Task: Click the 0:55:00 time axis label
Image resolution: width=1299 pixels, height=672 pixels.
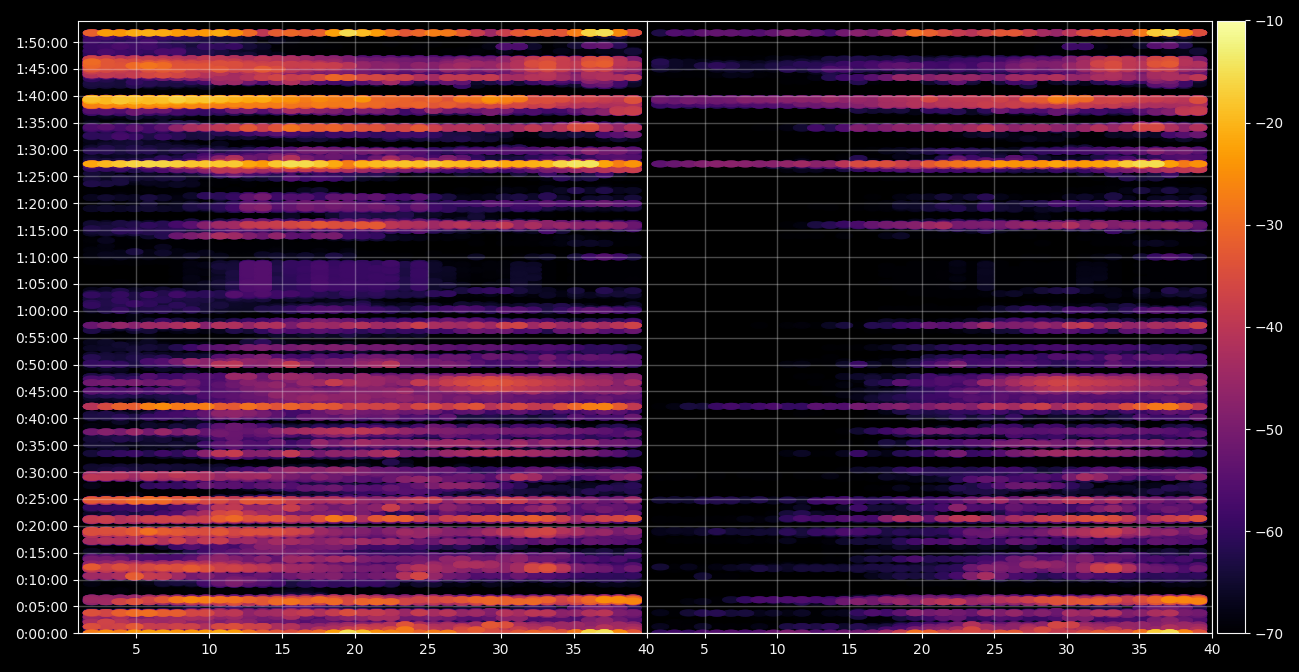Action: click(x=41, y=338)
